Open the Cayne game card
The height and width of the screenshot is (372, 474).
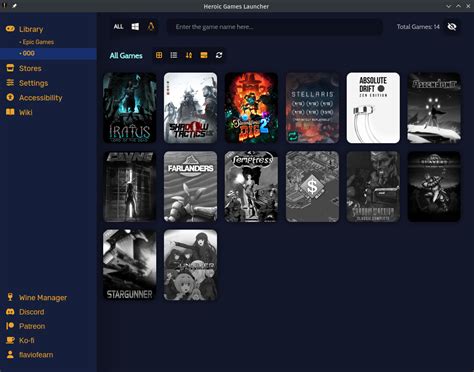pyautogui.click(x=130, y=187)
